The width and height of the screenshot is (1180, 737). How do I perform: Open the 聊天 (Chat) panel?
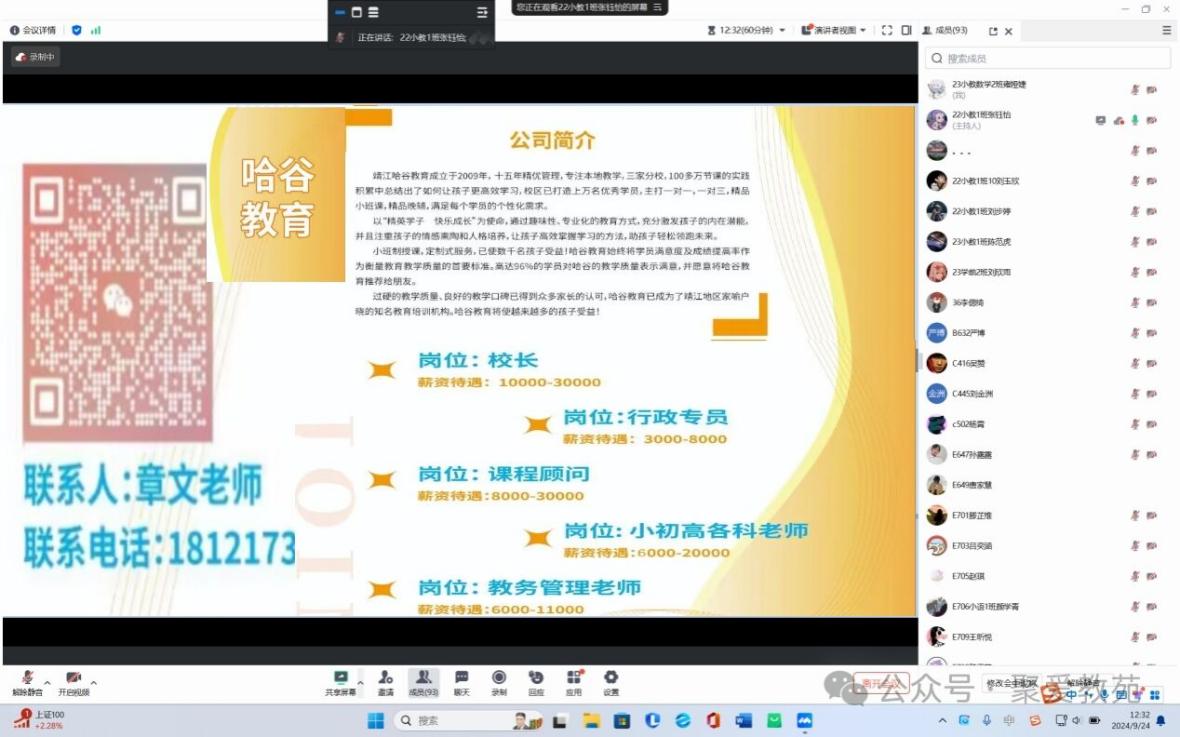point(461,682)
